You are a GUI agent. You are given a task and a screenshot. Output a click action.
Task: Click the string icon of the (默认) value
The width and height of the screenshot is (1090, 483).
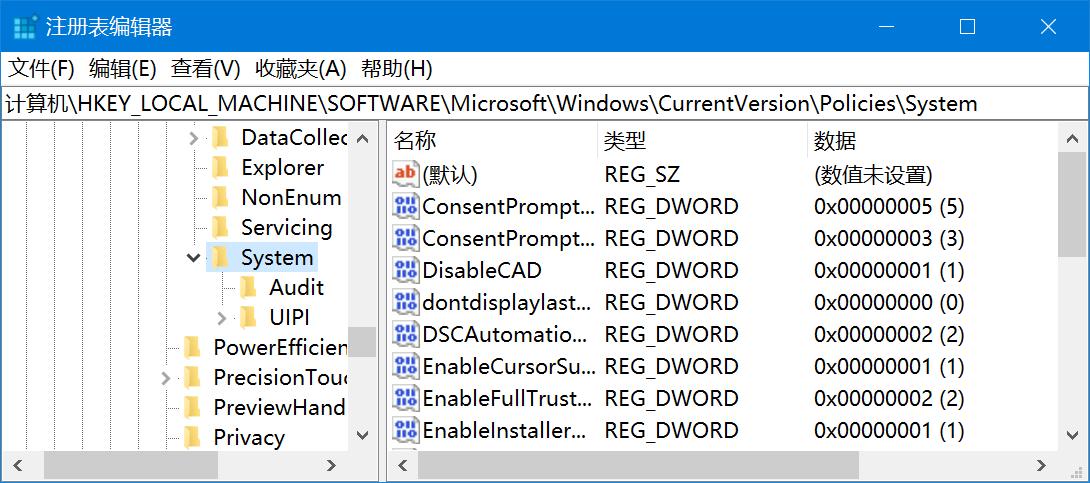click(x=405, y=174)
